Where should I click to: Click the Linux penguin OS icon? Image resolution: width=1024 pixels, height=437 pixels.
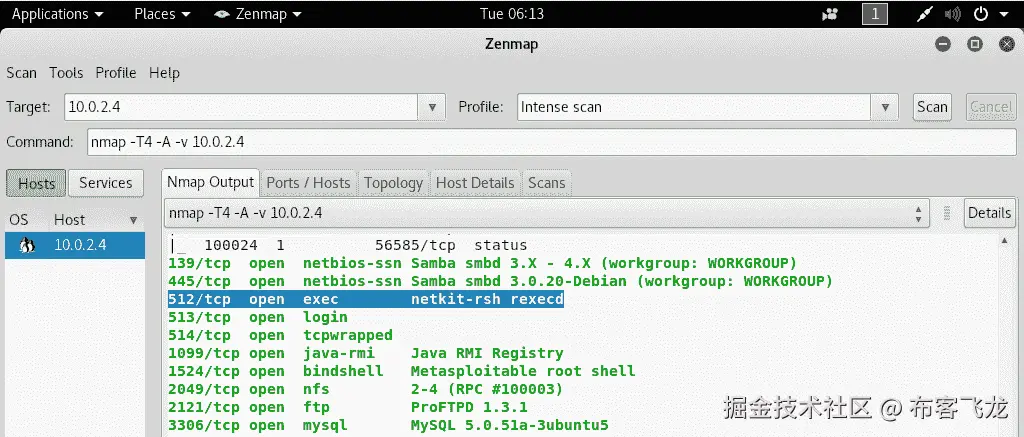tap(27, 246)
